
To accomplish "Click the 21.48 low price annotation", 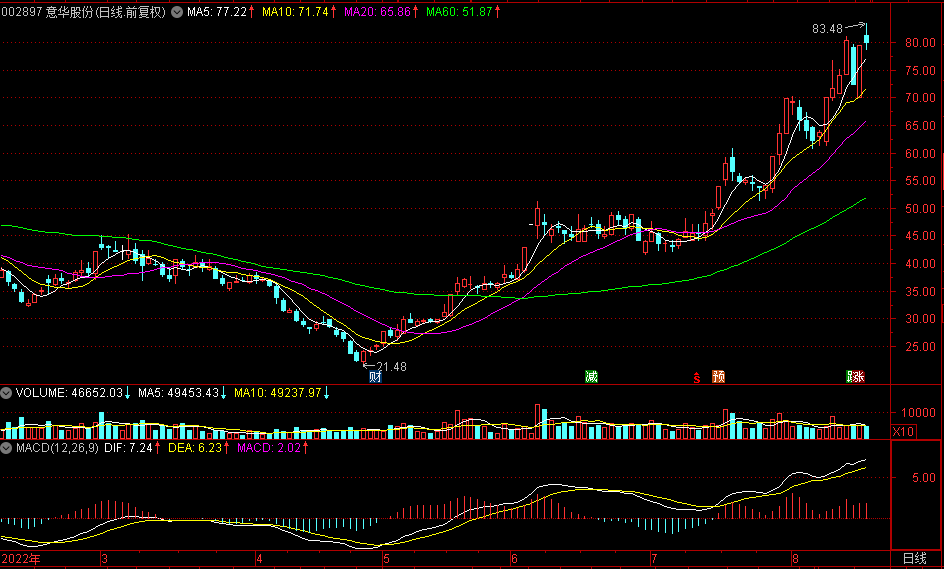I will pos(391,366).
